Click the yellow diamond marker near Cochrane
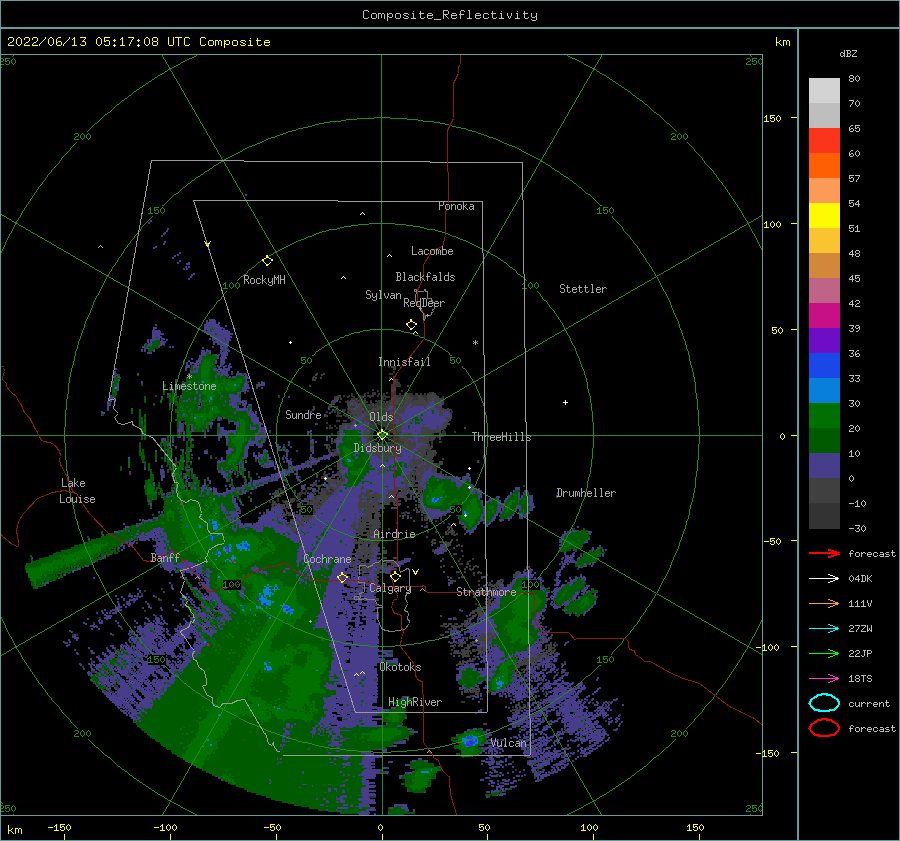This screenshot has height=841, width=900. tap(342, 578)
